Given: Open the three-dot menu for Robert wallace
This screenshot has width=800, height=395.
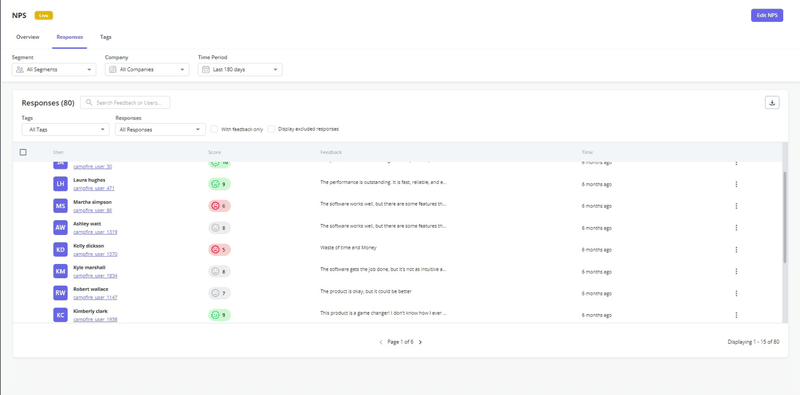Looking at the screenshot, I should [736, 293].
